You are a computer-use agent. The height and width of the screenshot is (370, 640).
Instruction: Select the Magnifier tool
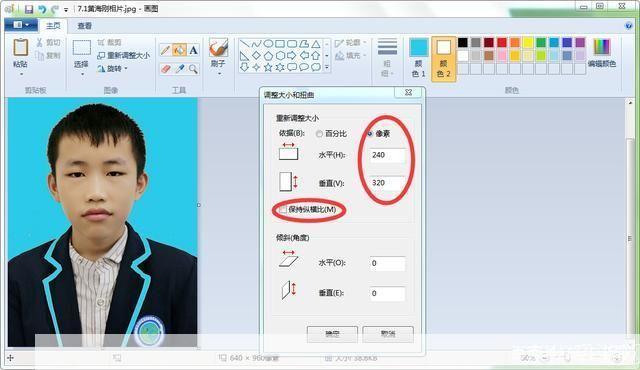[193, 69]
